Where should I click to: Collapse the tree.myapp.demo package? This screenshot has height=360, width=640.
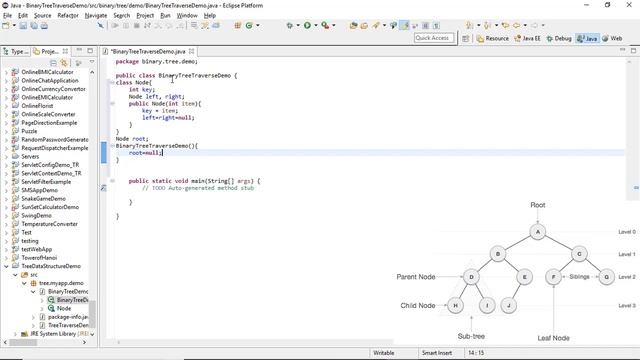click(x=24, y=283)
